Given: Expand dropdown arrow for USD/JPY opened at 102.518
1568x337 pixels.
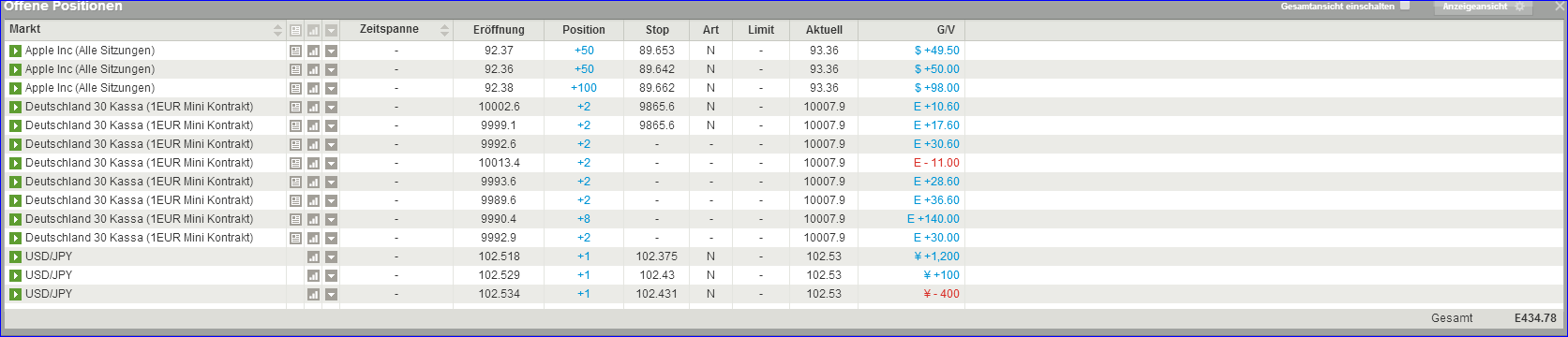Looking at the screenshot, I should pos(331,256).
